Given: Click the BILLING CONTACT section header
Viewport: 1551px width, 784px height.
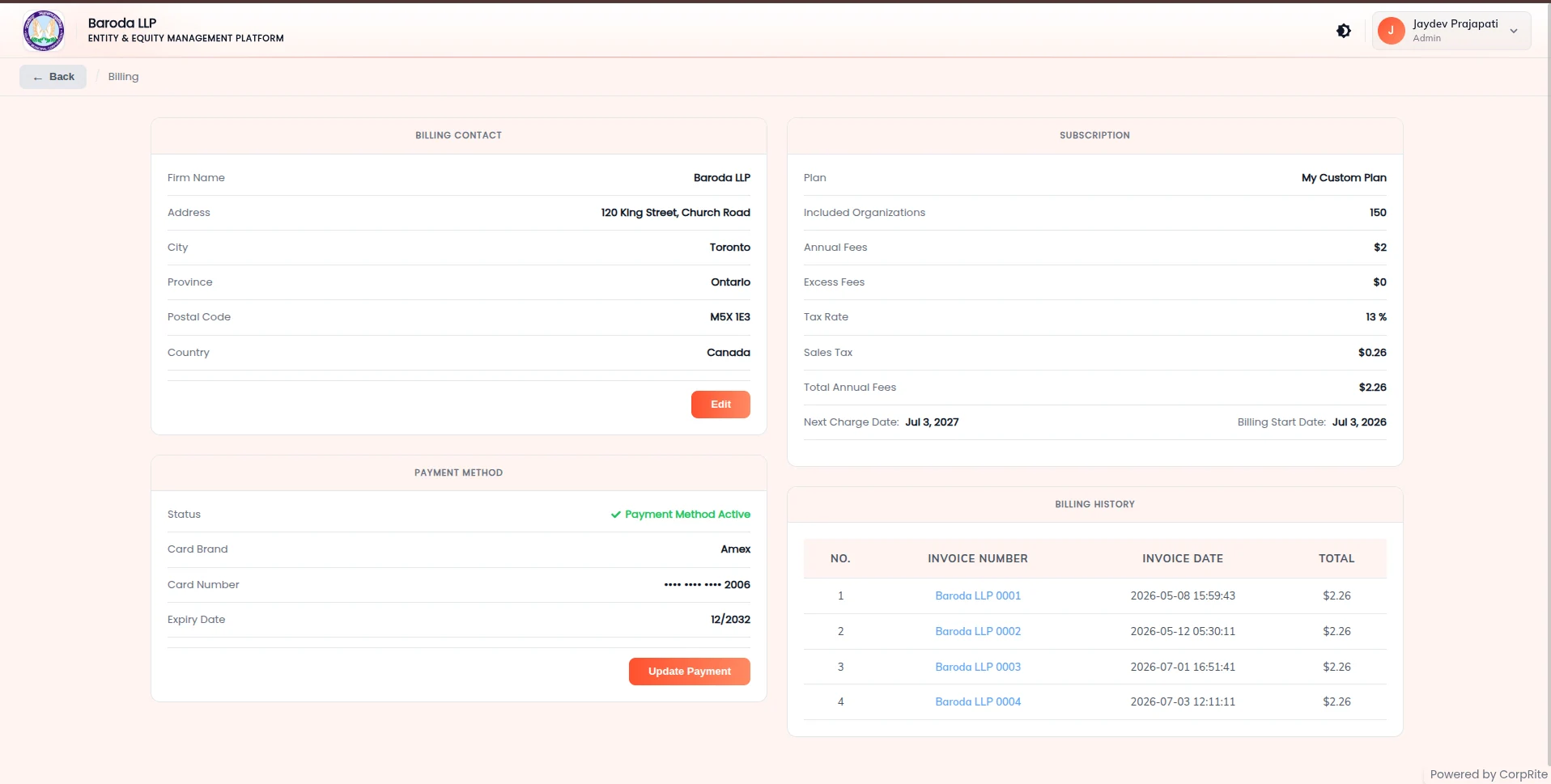Looking at the screenshot, I should tap(458, 136).
